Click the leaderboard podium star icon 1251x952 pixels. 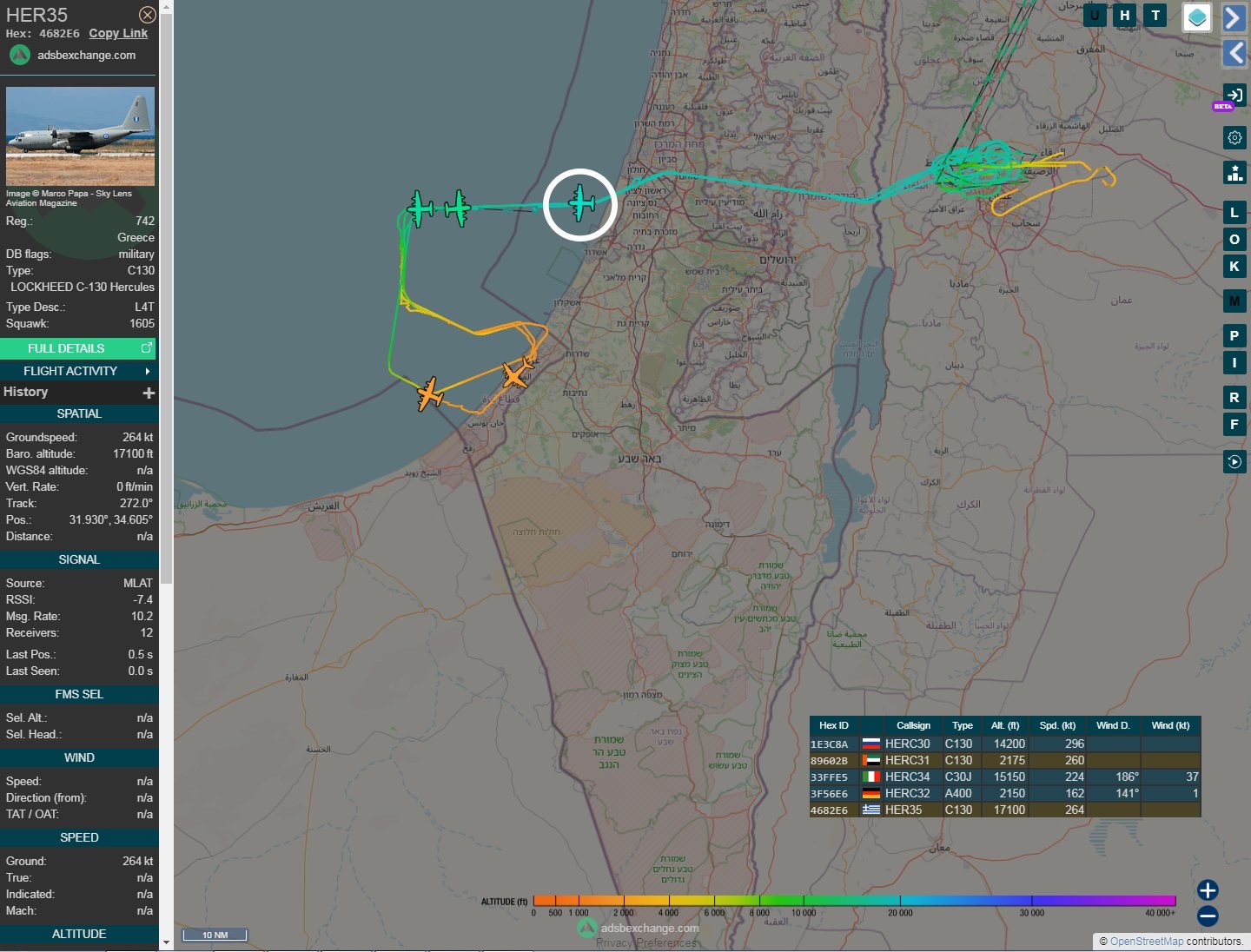coord(1234,173)
